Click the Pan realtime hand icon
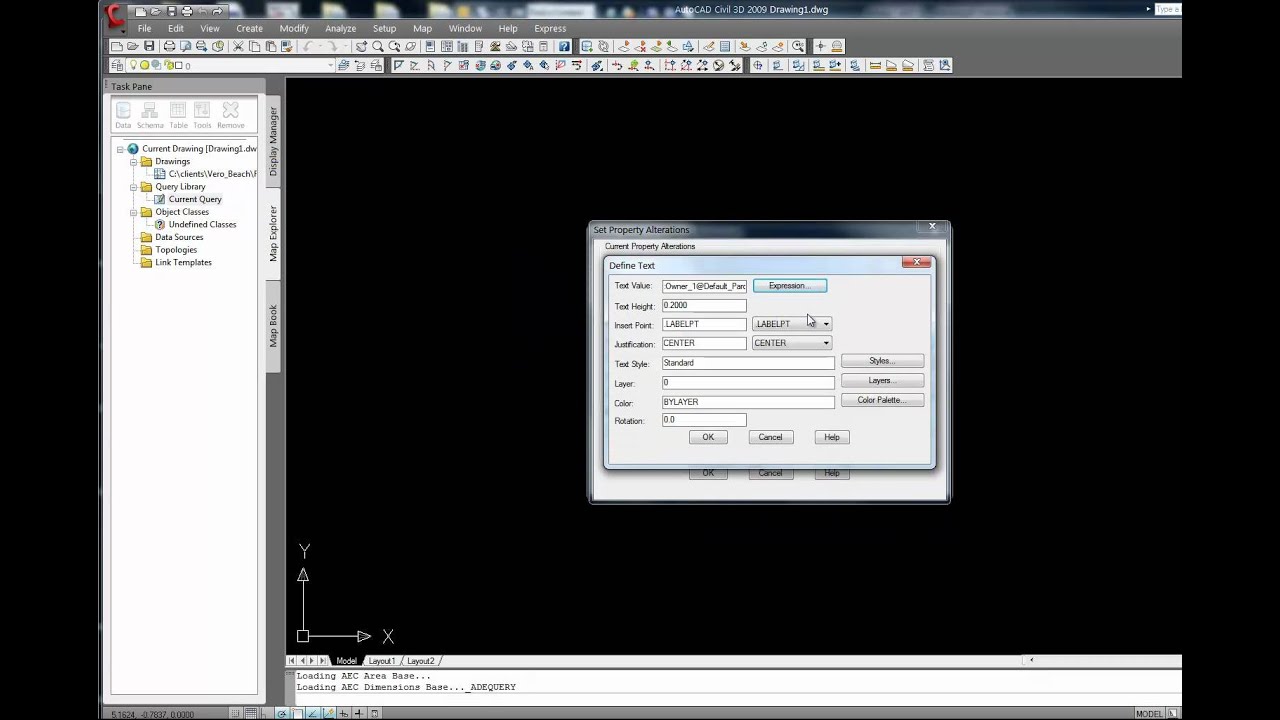This screenshot has width=1280, height=720. [362, 46]
